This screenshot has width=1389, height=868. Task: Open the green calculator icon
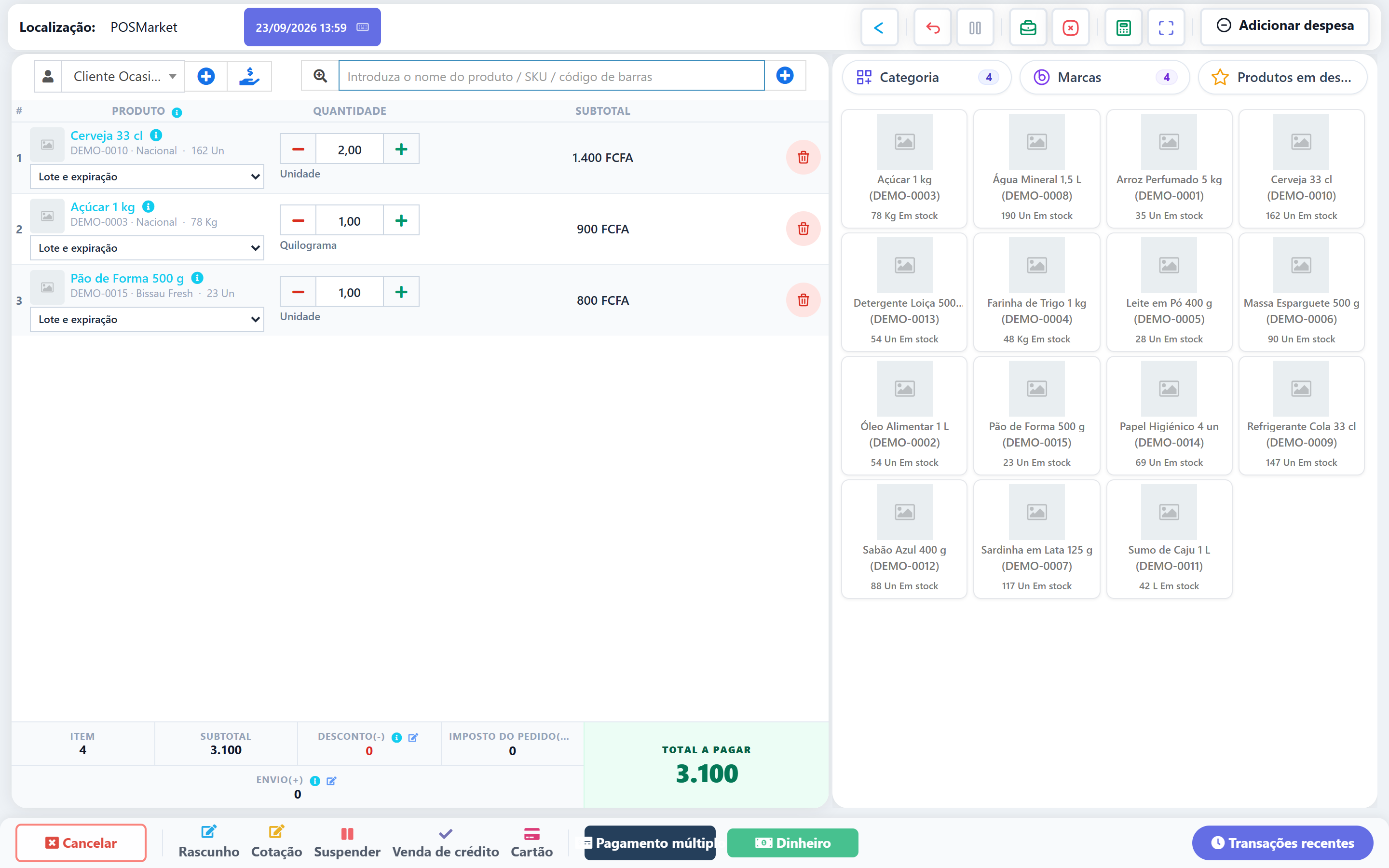[x=1123, y=27]
